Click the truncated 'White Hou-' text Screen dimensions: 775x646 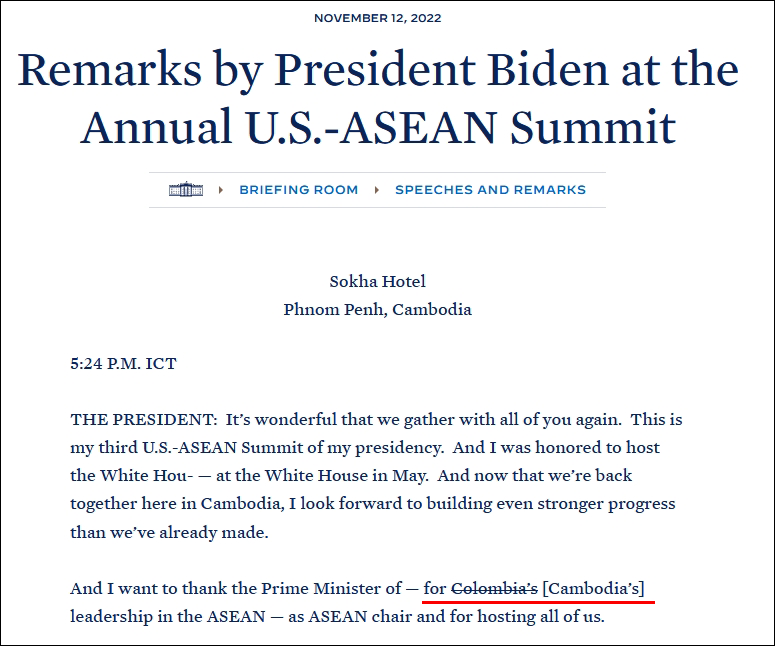click(x=146, y=475)
